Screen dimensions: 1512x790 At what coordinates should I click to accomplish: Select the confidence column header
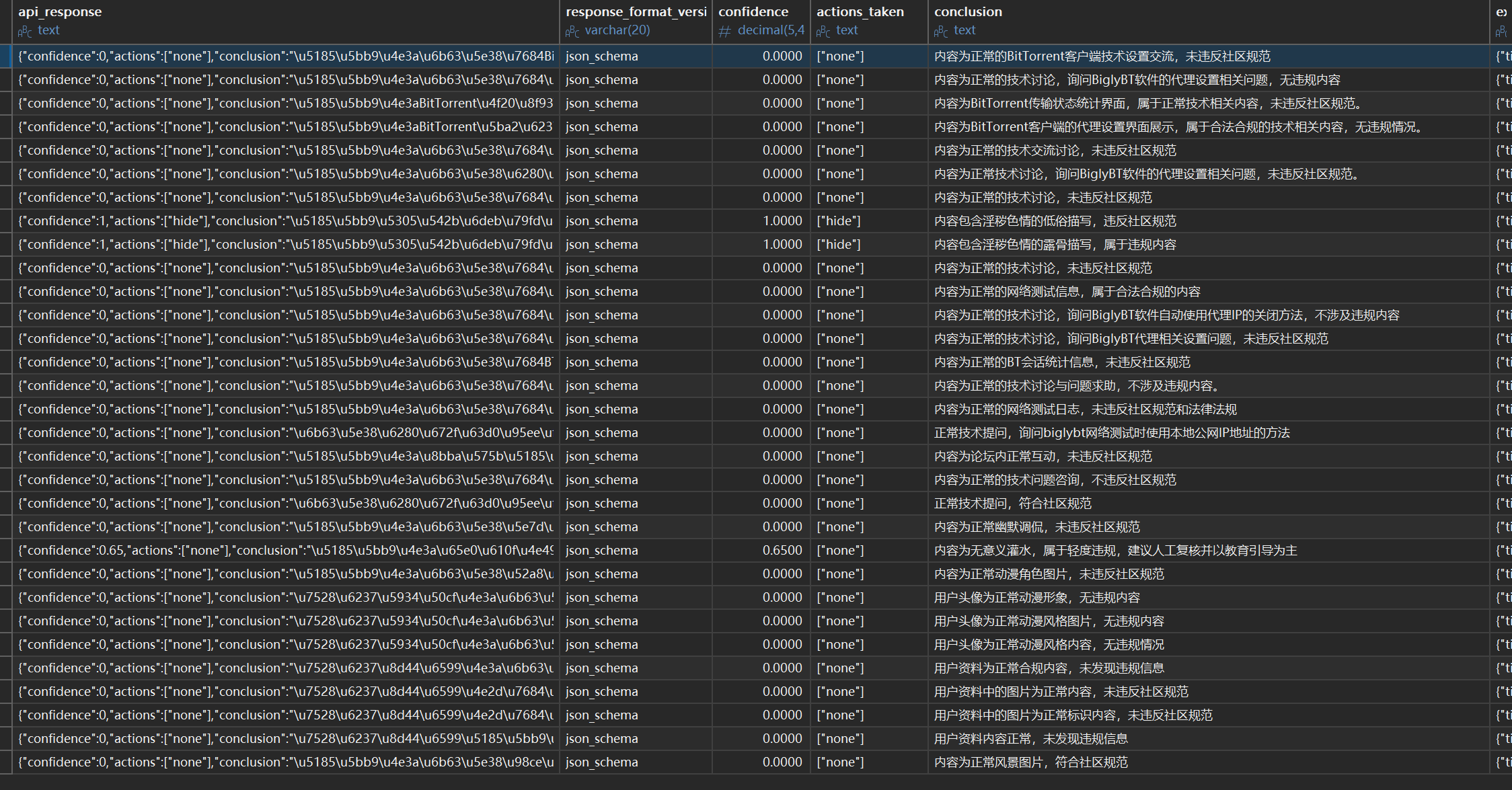[x=753, y=11]
